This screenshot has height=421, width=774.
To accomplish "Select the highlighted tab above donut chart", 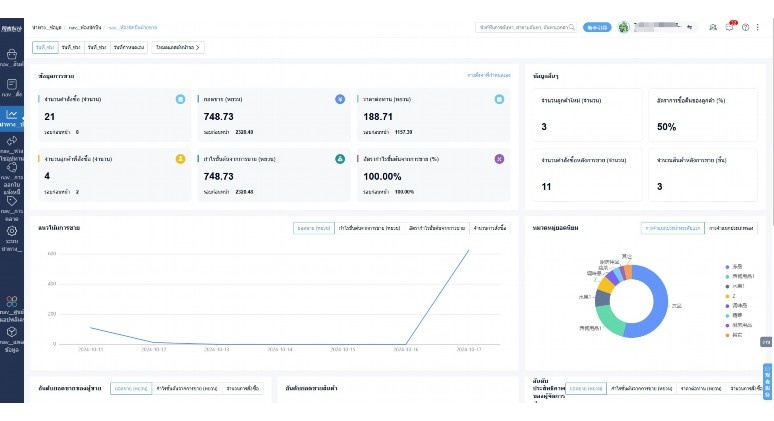I will coord(673,228).
